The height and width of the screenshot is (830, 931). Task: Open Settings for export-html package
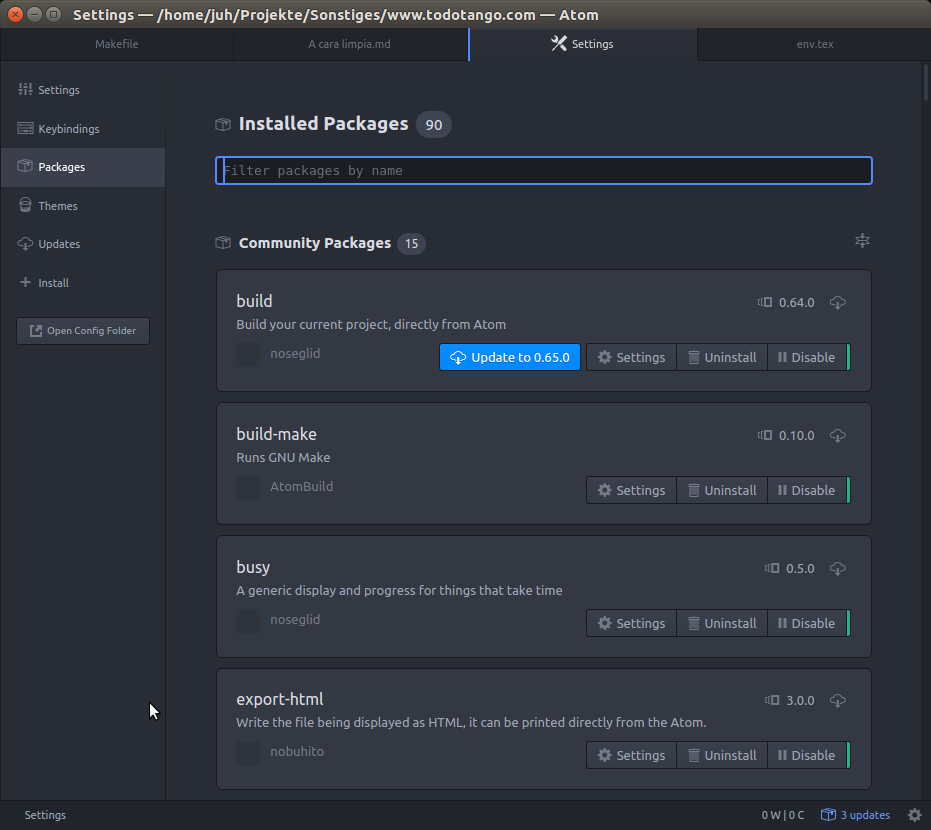pos(631,755)
